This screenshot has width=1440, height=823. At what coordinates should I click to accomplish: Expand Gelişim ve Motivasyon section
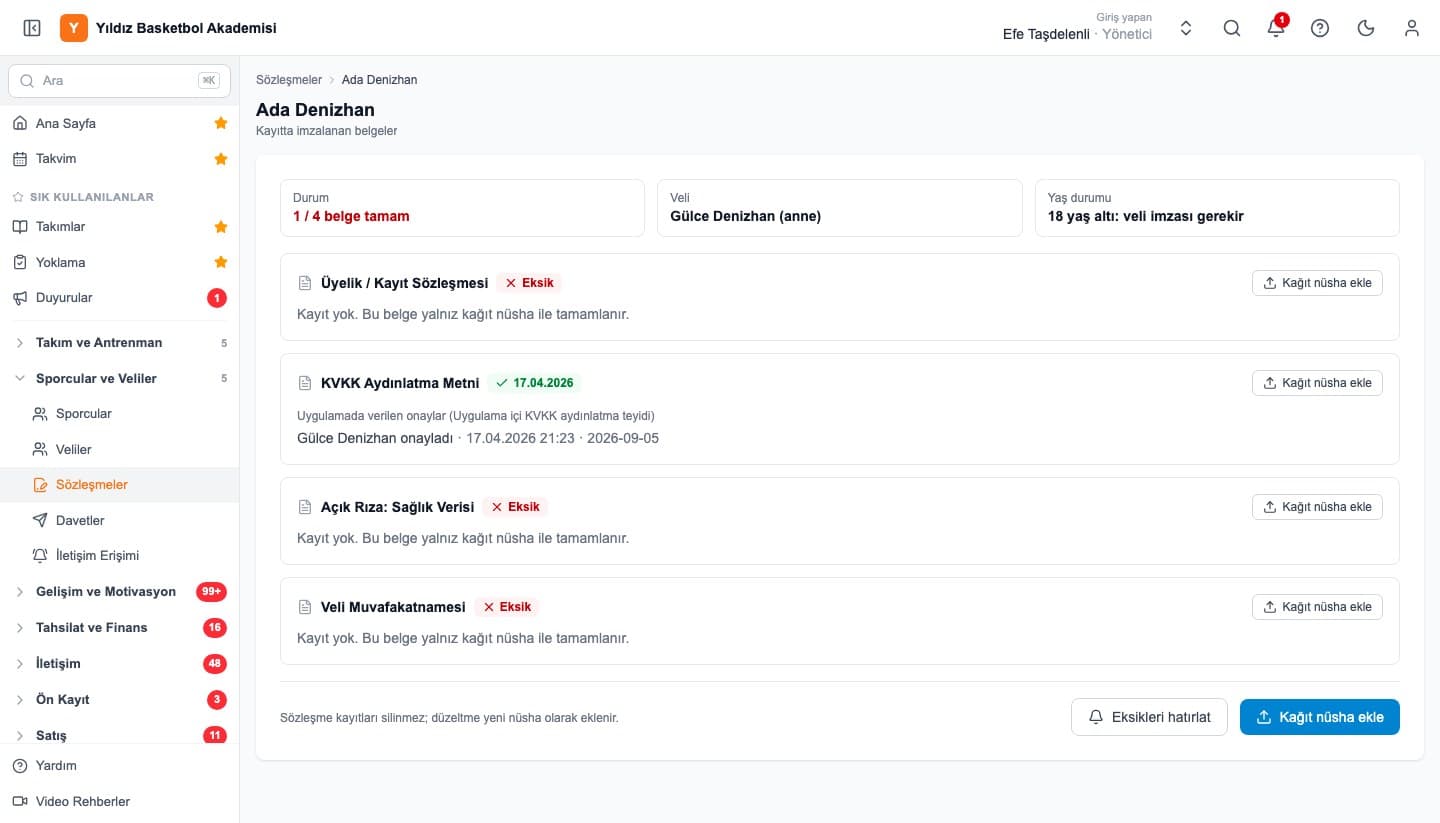[119, 592]
